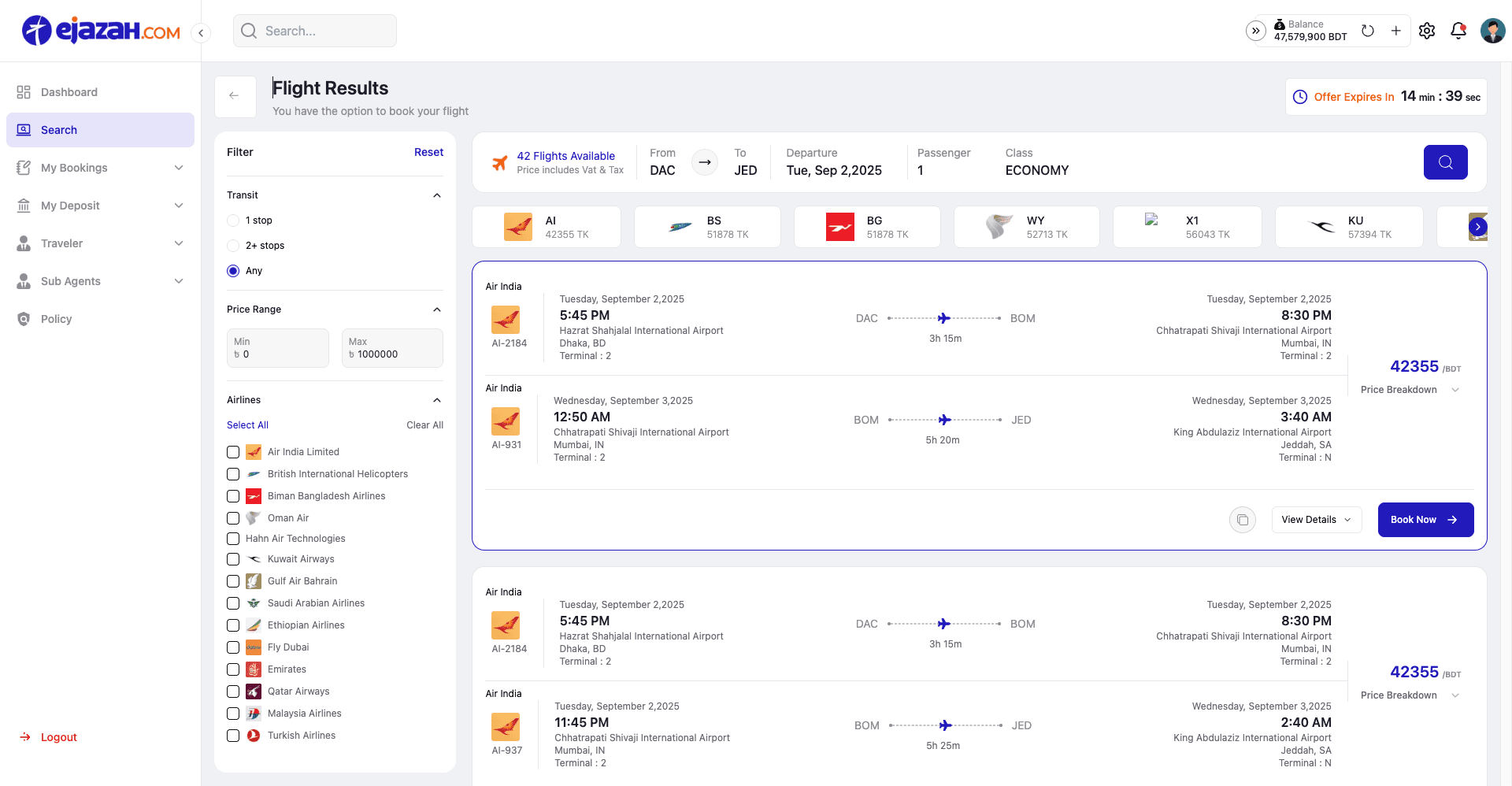Open the Dashboard page
This screenshot has height=786, width=1512.
click(x=100, y=92)
